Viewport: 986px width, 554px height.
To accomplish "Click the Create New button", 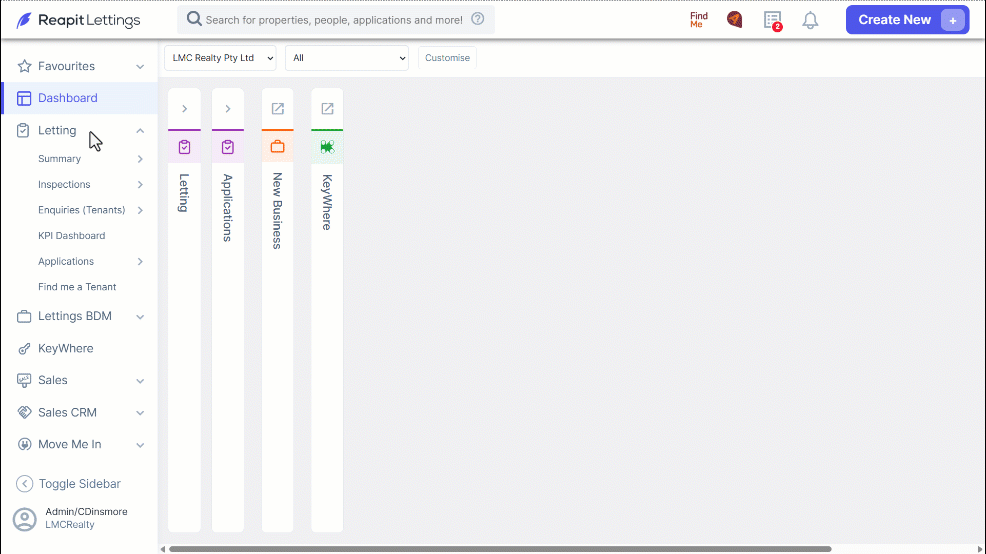I will (907, 19).
